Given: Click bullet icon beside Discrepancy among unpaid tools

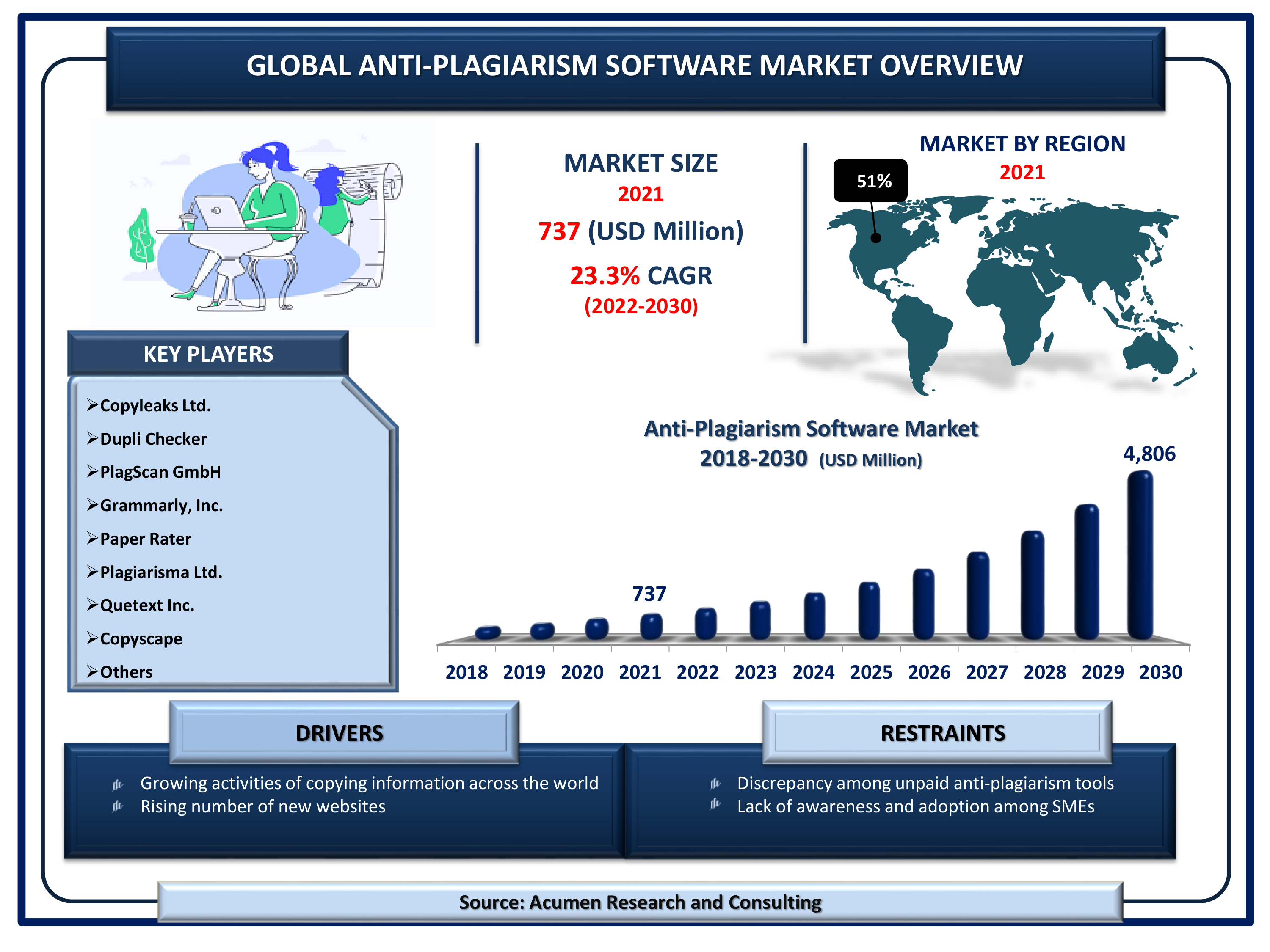Looking at the screenshot, I should (x=715, y=783).
